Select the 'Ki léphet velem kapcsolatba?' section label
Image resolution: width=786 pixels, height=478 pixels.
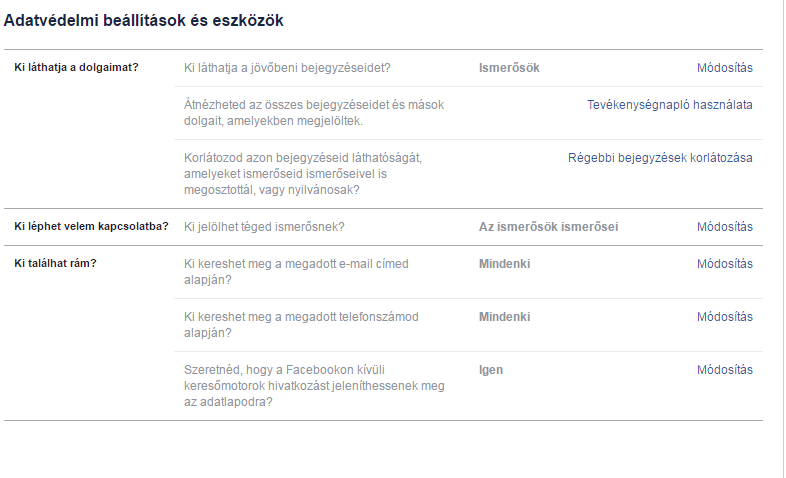point(91,227)
